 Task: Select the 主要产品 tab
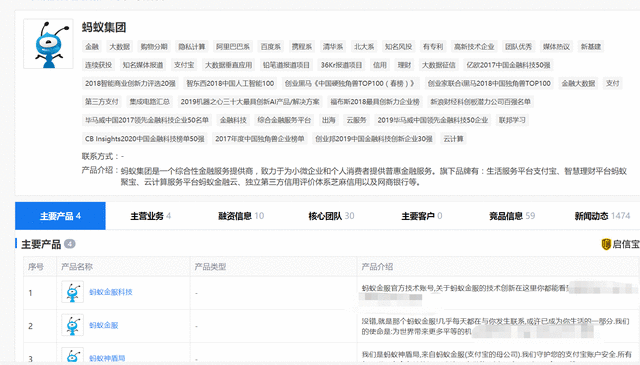[x=60, y=216]
